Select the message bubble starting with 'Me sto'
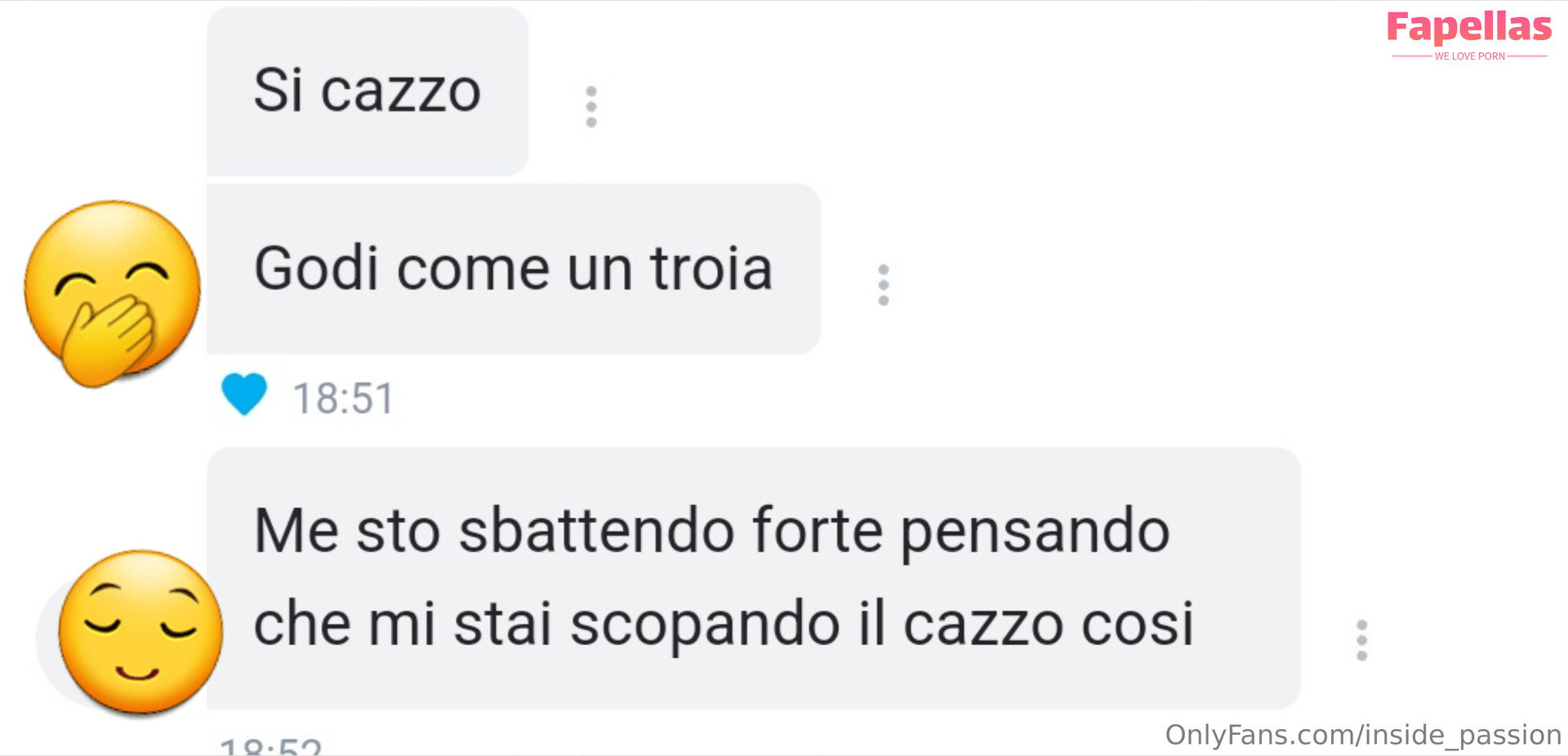 click(x=753, y=578)
